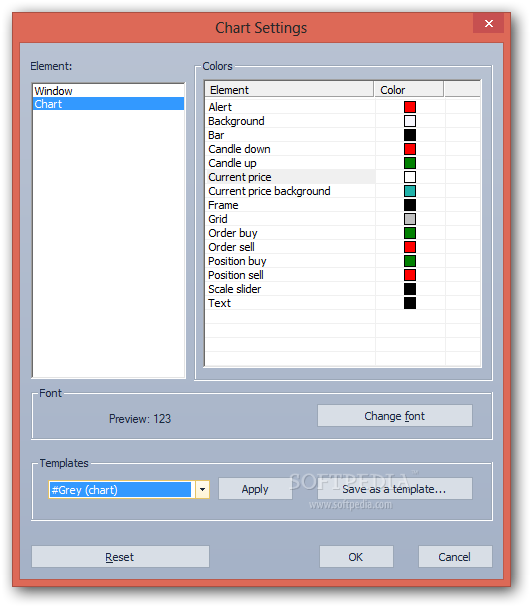Select the Scale slider row label
Screen dimensions: 531x607
pyautogui.click(x=235, y=289)
